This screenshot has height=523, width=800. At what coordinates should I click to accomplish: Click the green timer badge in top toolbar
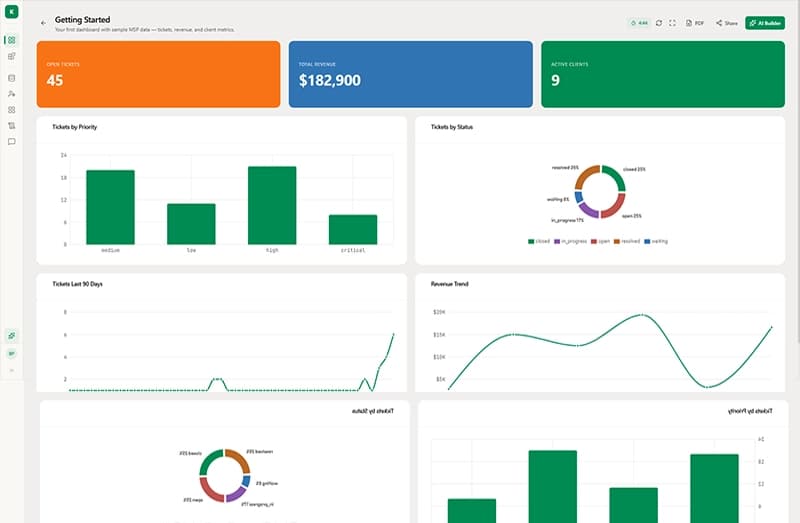(639, 23)
